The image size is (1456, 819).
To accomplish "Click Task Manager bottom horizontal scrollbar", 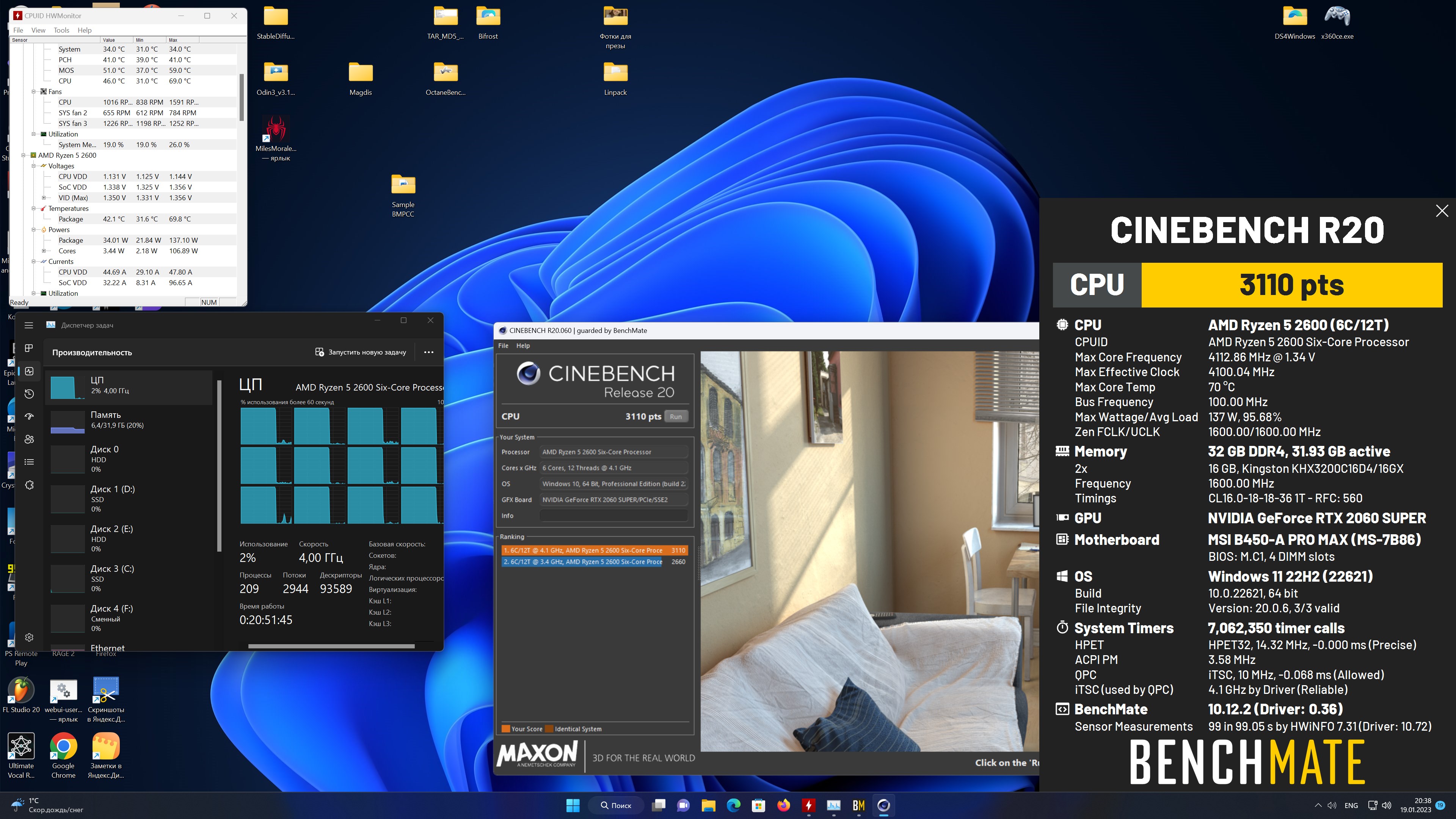I will tap(331, 646).
